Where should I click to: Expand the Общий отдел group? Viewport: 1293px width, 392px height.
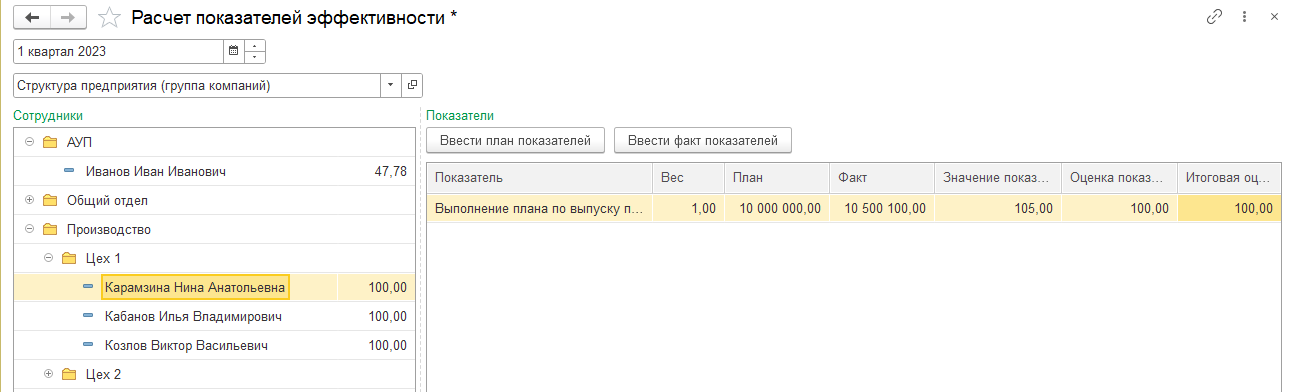tap(29, 201)
